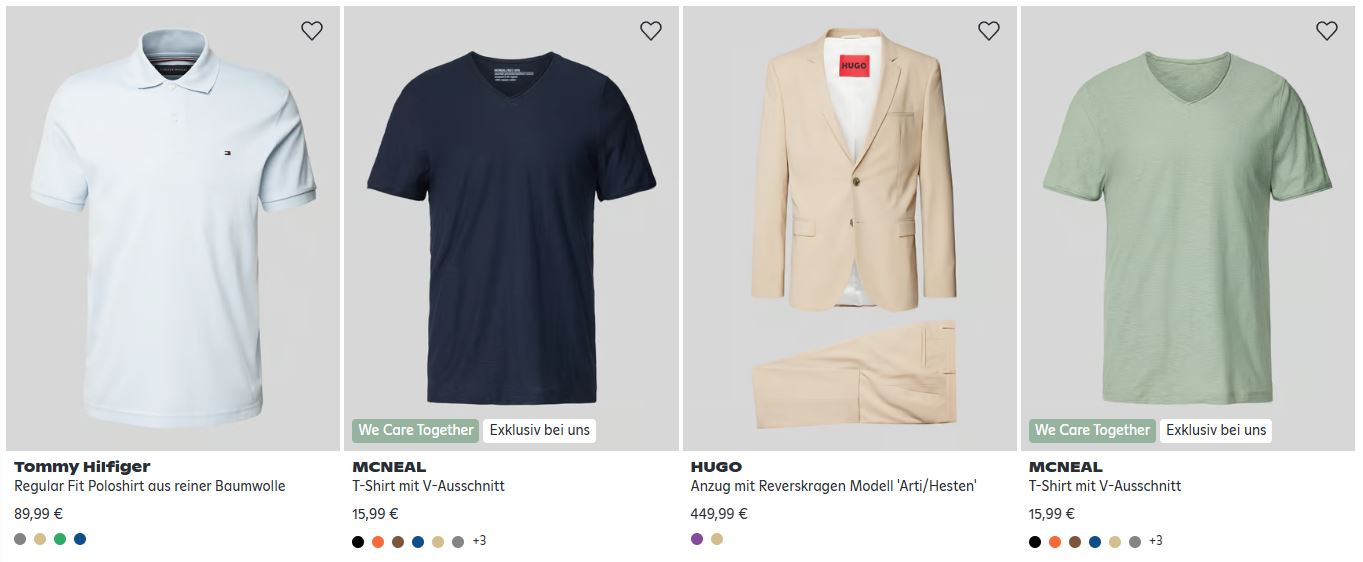Select black swatch under green McNeal T-shirt
The image size is (1363, 562).
click(1035, 542)
